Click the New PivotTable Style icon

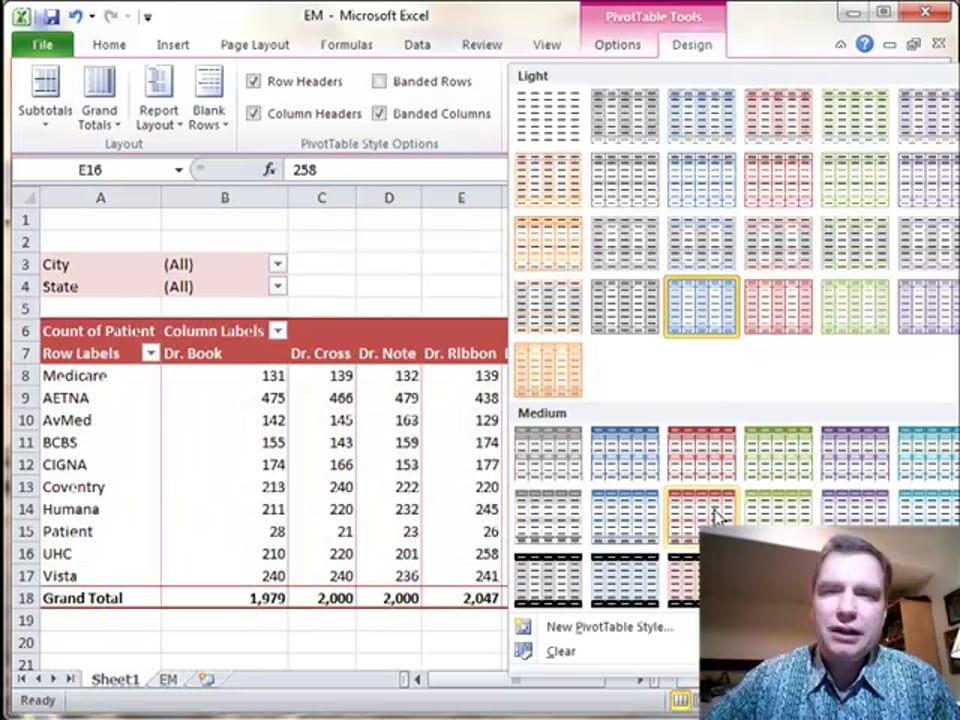(523, 626)
